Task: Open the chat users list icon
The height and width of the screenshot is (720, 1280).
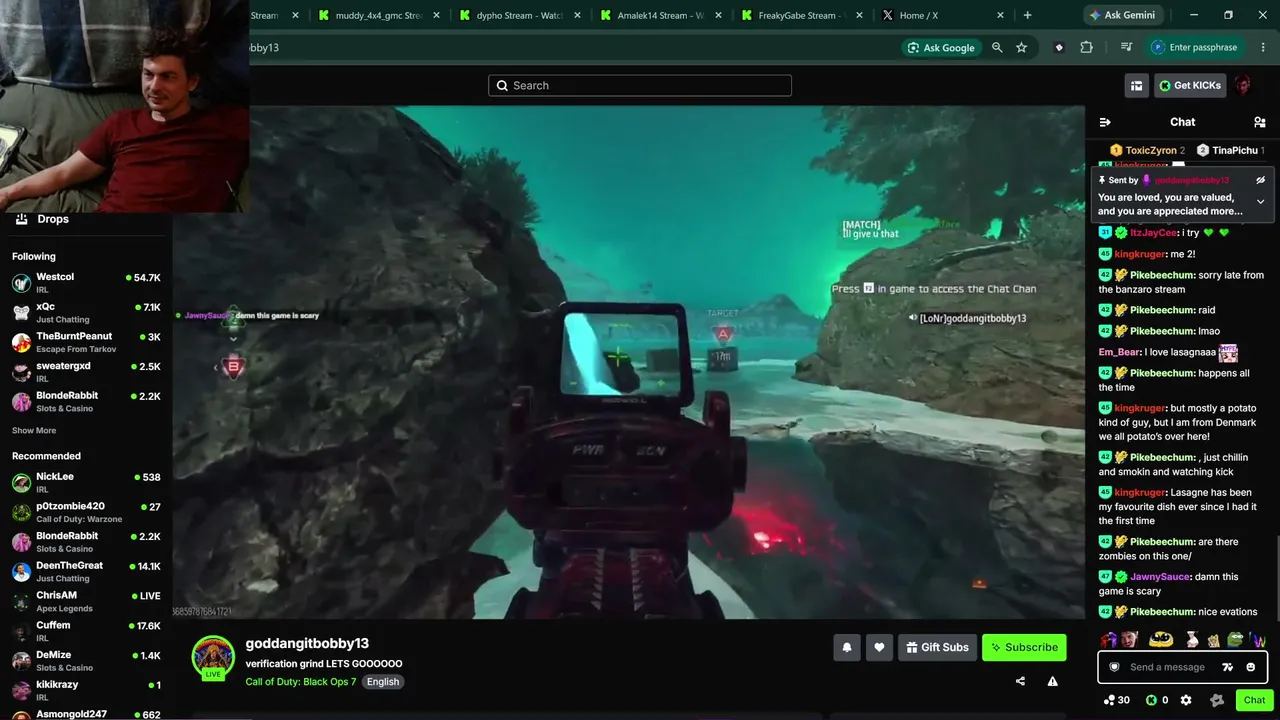Action: [1260, 122]
